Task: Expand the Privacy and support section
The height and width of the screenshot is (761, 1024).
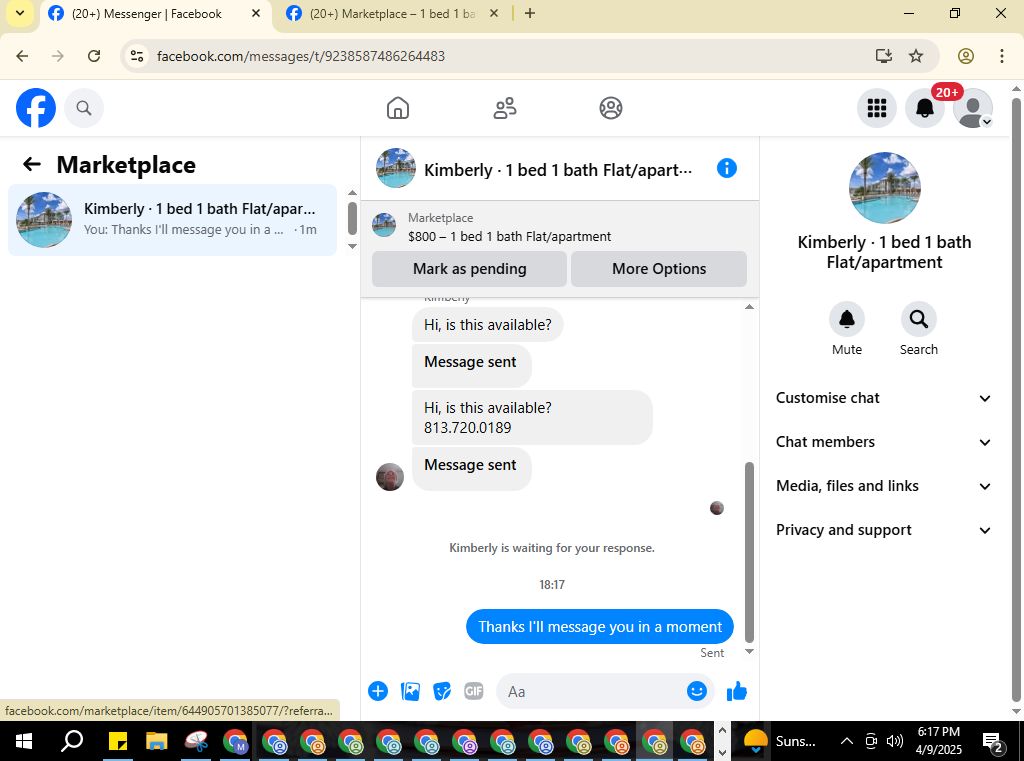Action: [x=884, y=530]
